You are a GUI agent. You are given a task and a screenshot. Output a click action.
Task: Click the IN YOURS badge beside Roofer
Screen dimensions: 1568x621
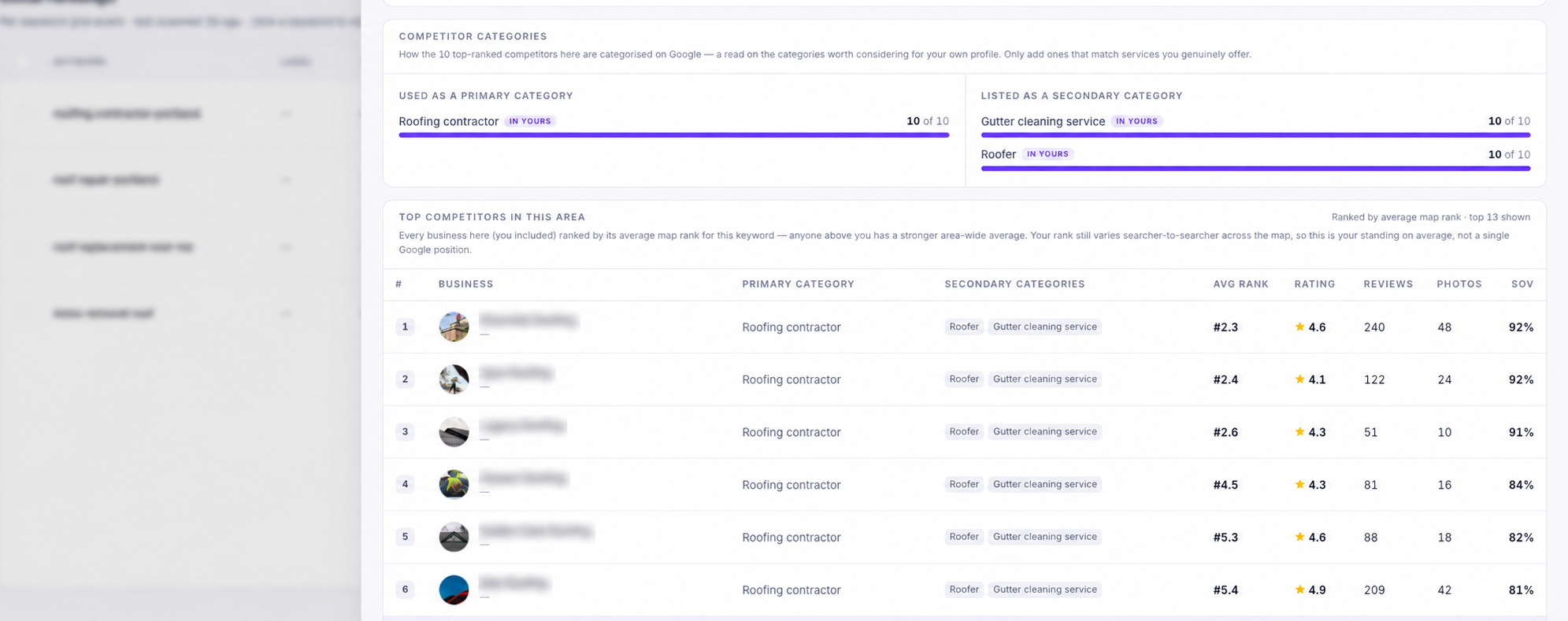tap(1047, 154)
